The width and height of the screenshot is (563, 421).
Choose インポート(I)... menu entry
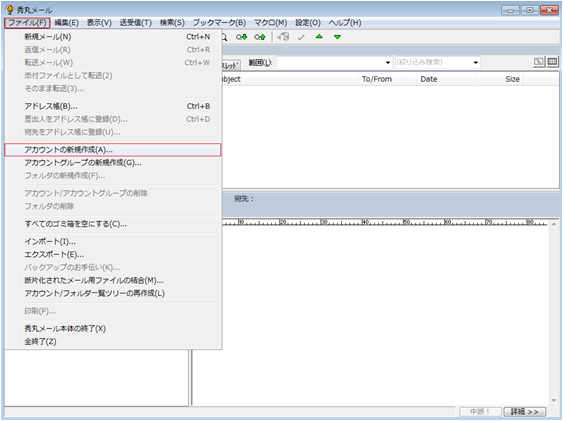[x=113, y=242]
